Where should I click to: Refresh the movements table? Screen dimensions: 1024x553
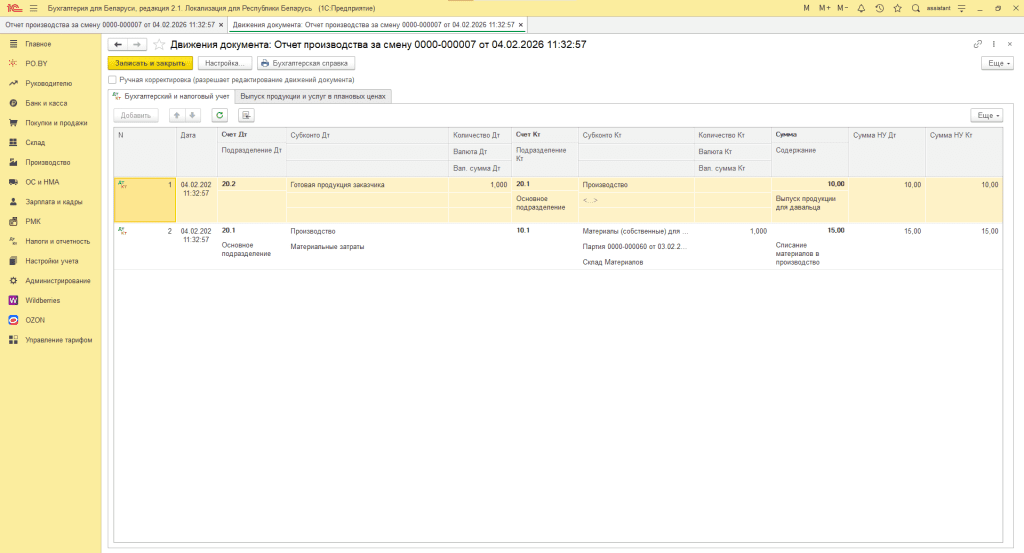[219, 116]
